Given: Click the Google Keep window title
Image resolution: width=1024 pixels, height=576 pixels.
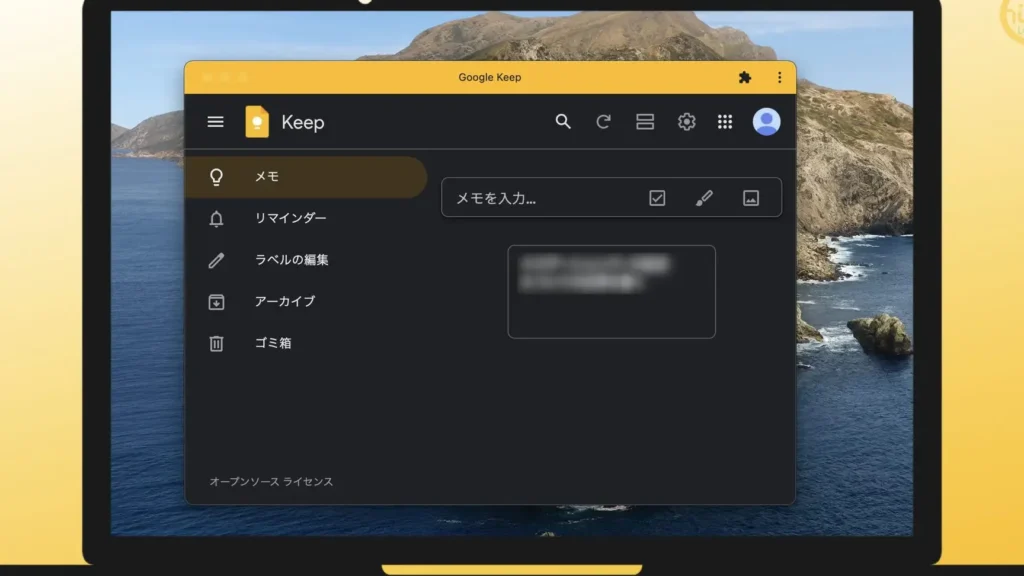Looking at the screenshot, I should point(490,77).
